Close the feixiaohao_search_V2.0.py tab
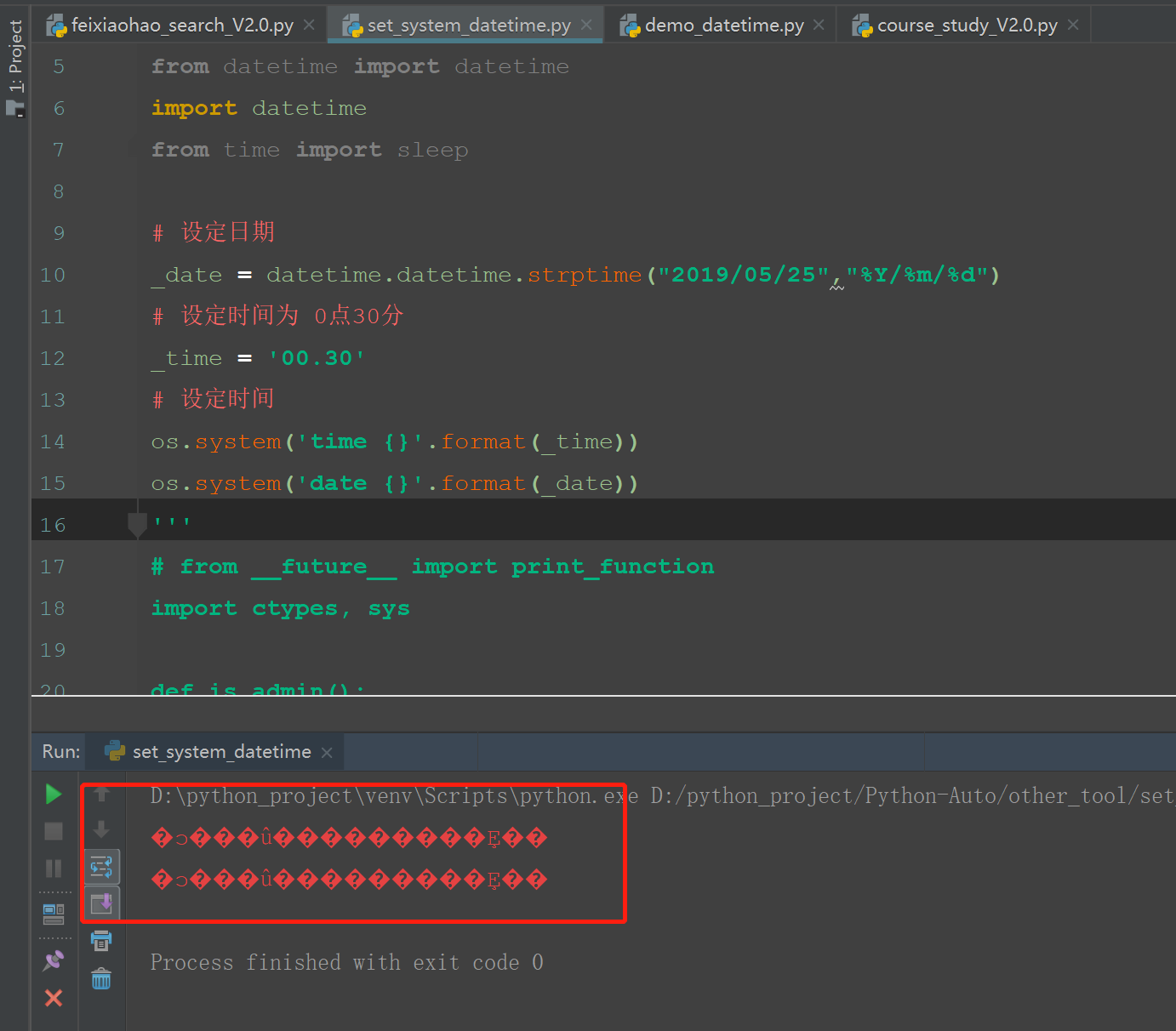The height and width of the screenshot is (1031, 1176). point(308,25)
